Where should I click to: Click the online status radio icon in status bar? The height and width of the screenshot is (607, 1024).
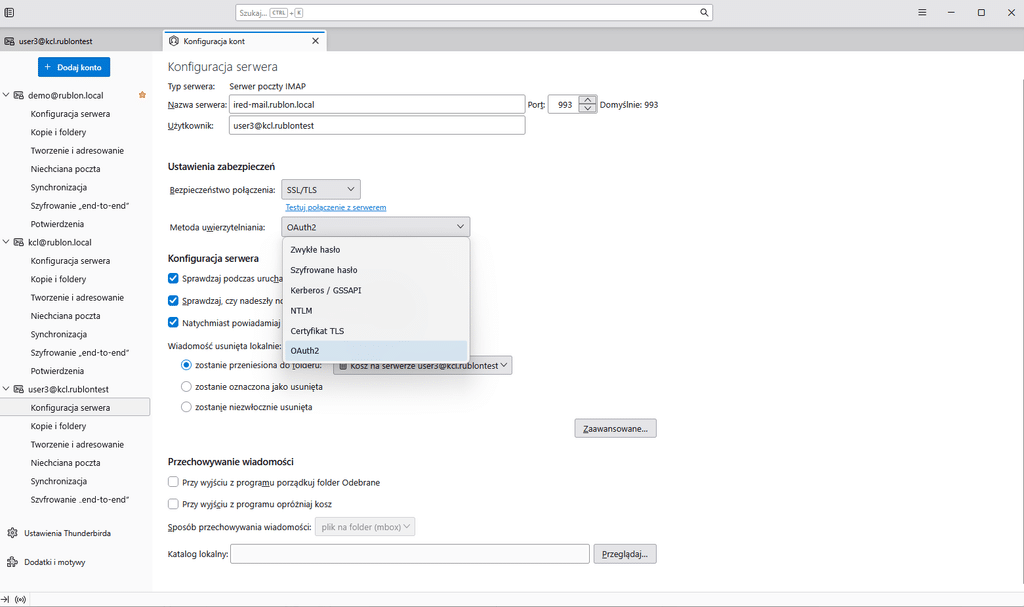tap(20, 600)
